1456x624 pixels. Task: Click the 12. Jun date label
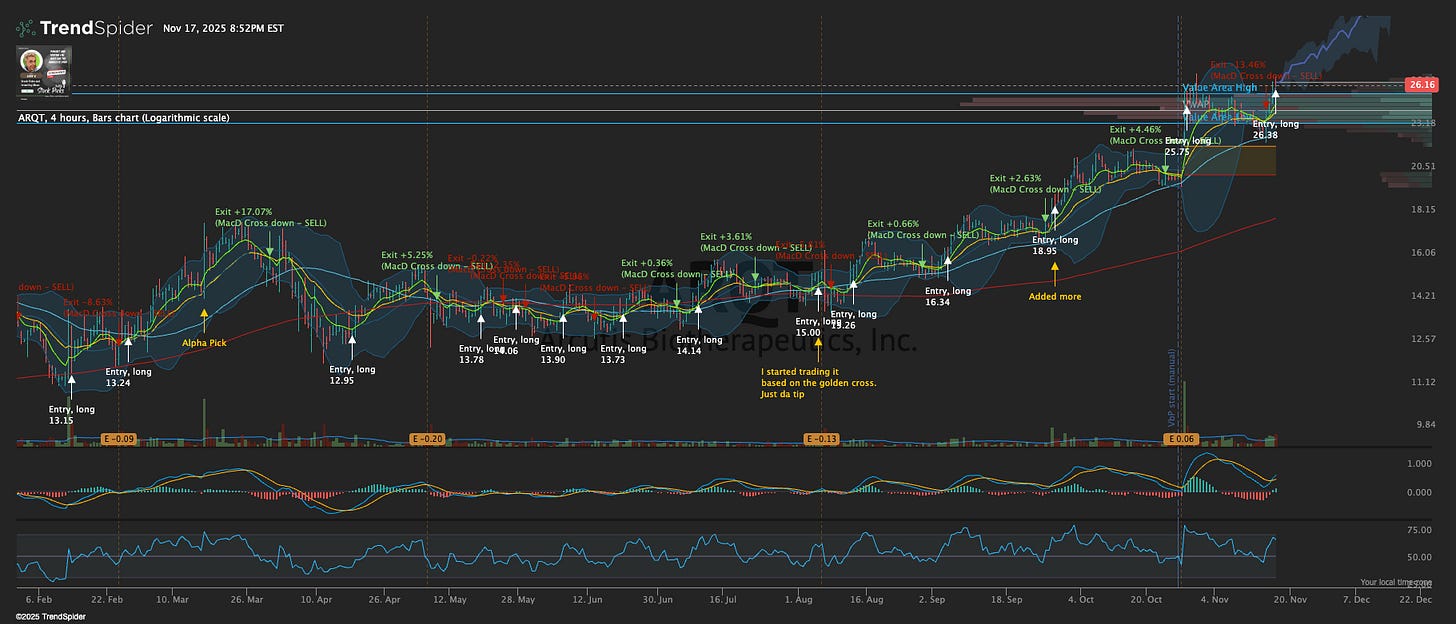point(586,599)
